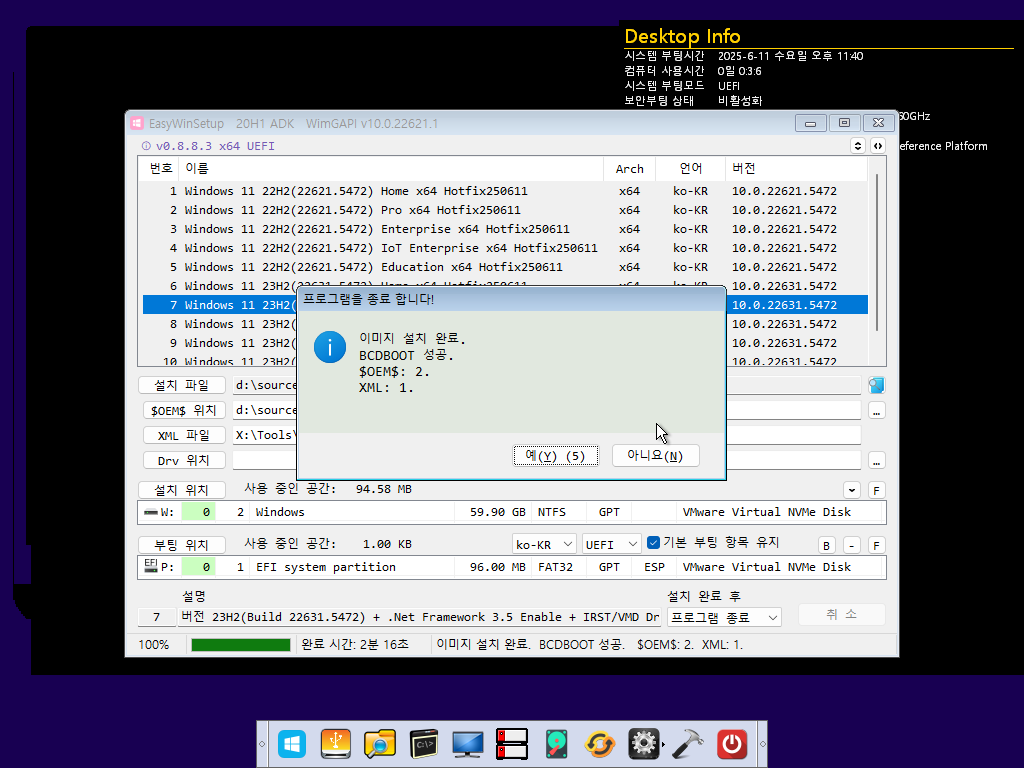This screenshot has width=1024, height=768.
Task: Select row 5 Windows 11 22H2 Education
Action: coord(505,267)
